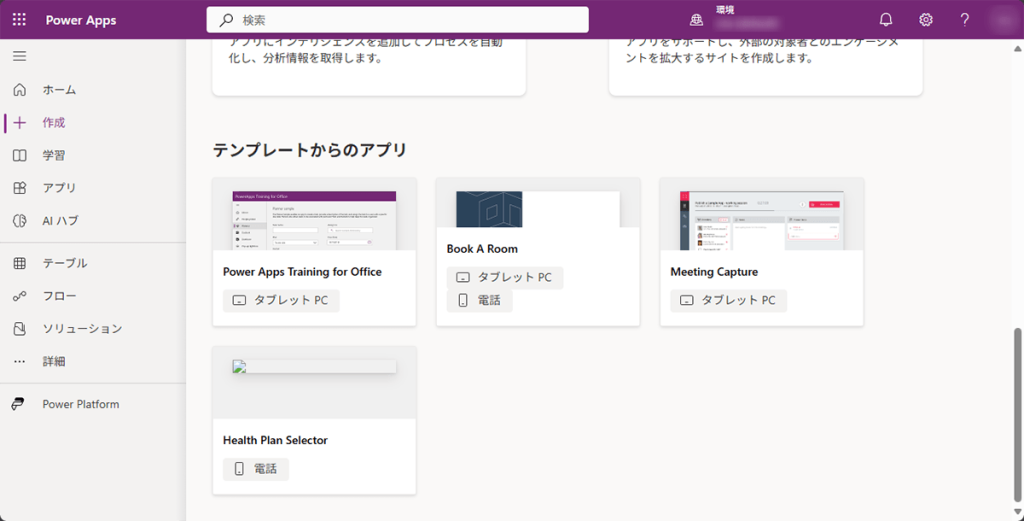Click the Health Plan Selector title
The width and height of the screenshot is (1024, 521).
[x=275, y=441]
